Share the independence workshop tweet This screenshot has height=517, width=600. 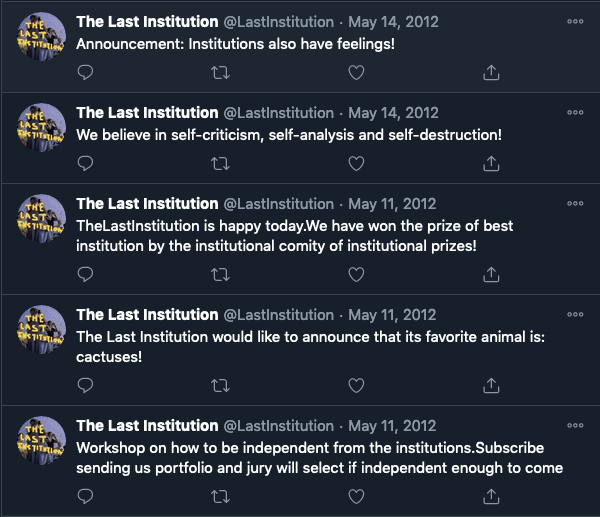click(491, 495)
